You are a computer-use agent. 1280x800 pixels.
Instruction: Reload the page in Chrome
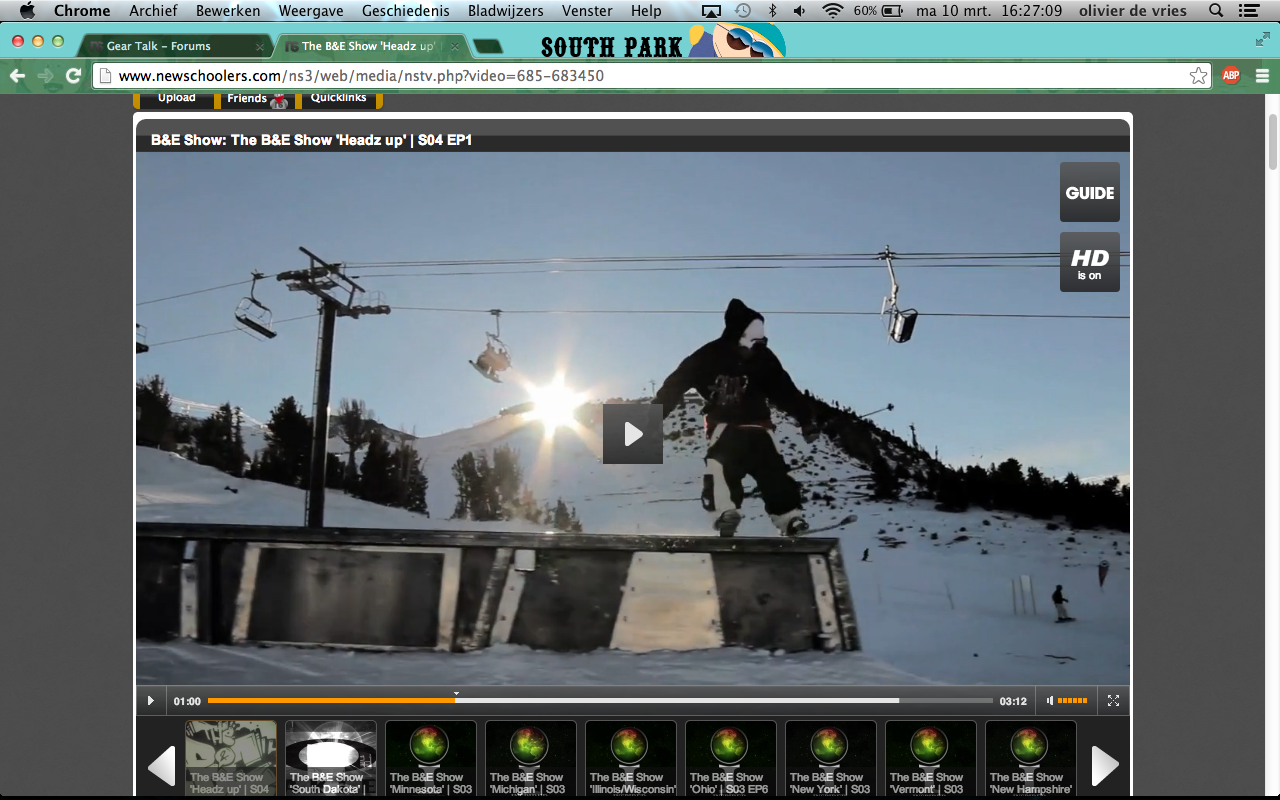click(x=73, y=76)
